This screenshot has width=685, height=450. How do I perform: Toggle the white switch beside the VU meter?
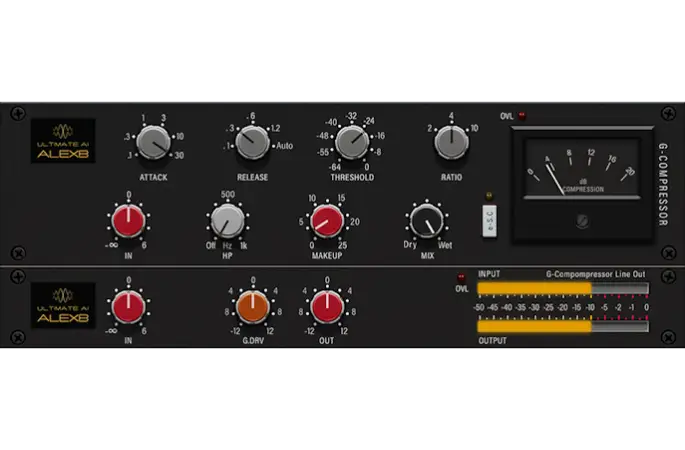(x=490, y=220)
